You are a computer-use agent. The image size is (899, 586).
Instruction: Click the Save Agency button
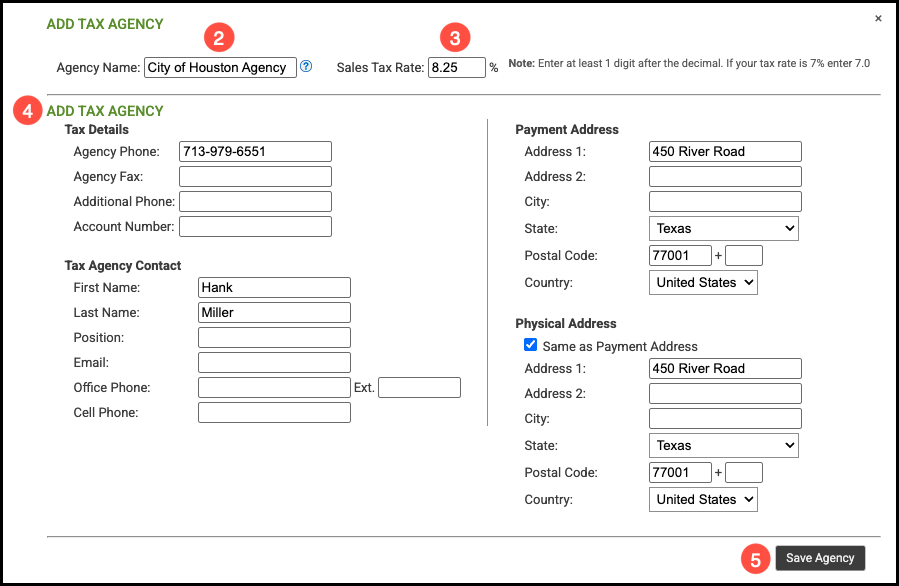click(x=820, y=558)
